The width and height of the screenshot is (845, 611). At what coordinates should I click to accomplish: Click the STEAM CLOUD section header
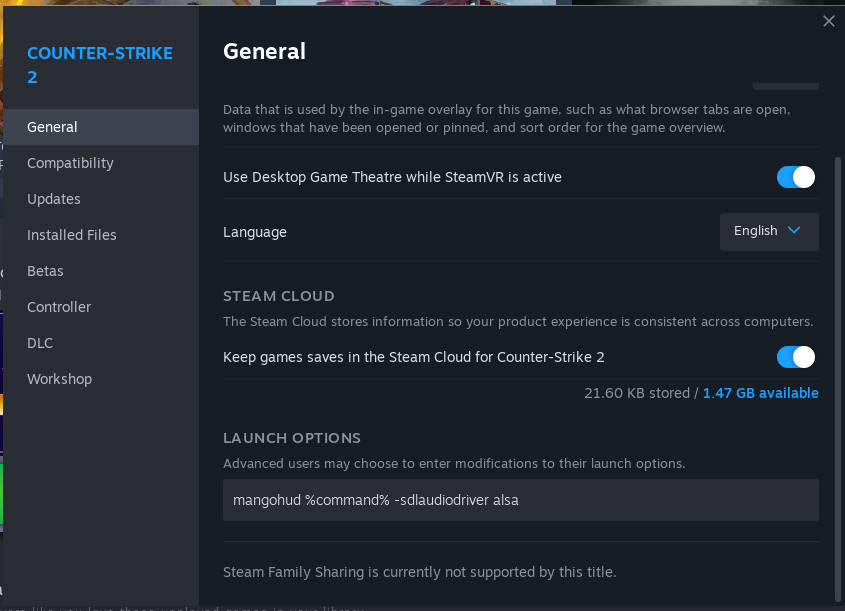pos(279,296)
